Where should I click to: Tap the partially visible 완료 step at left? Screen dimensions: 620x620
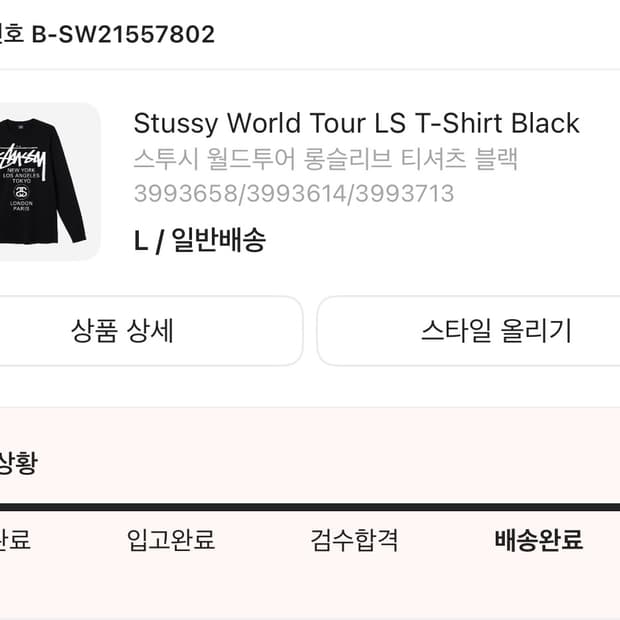(x=14, y=541)
